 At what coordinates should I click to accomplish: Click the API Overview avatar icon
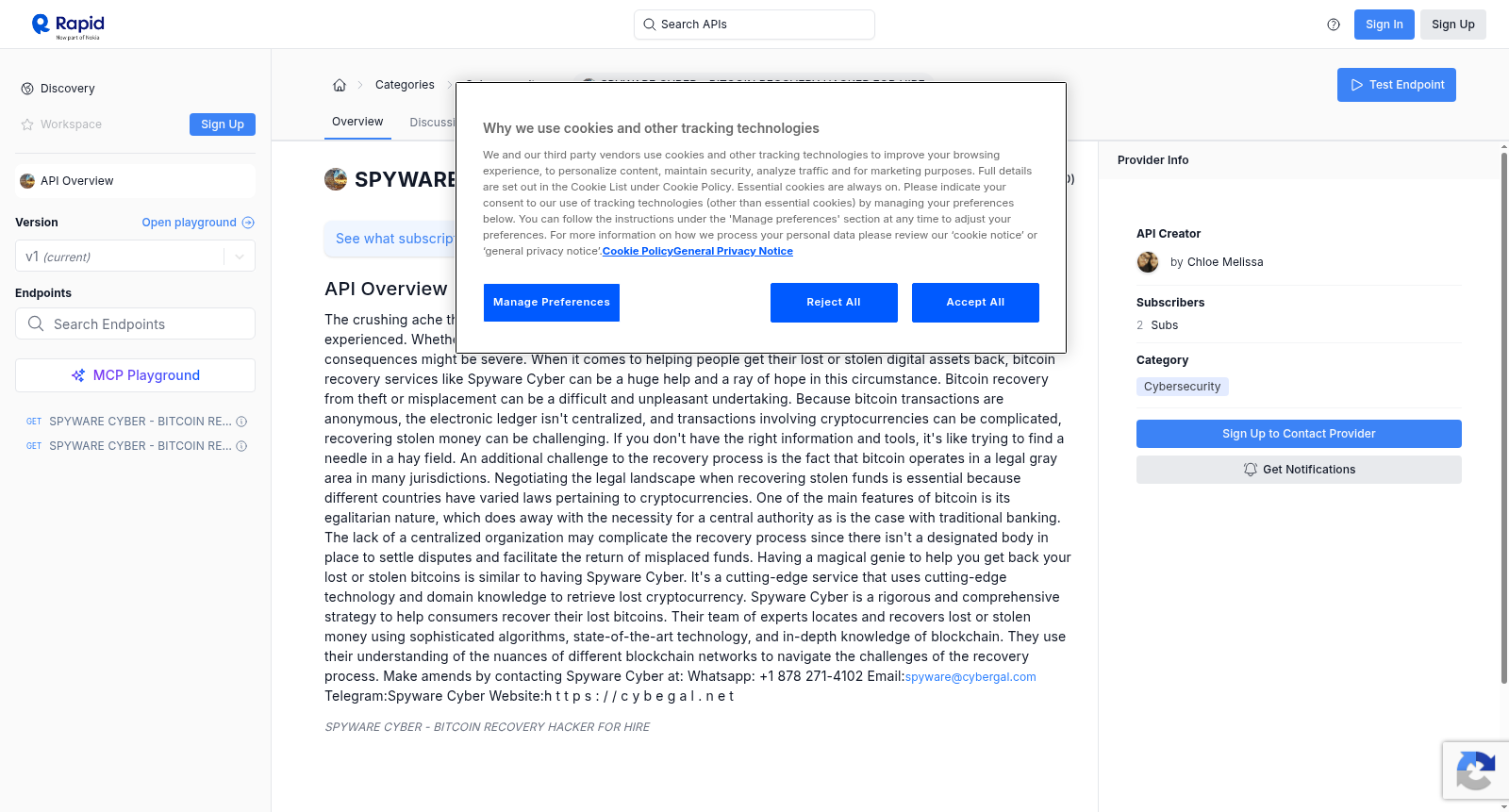point(27,181)
